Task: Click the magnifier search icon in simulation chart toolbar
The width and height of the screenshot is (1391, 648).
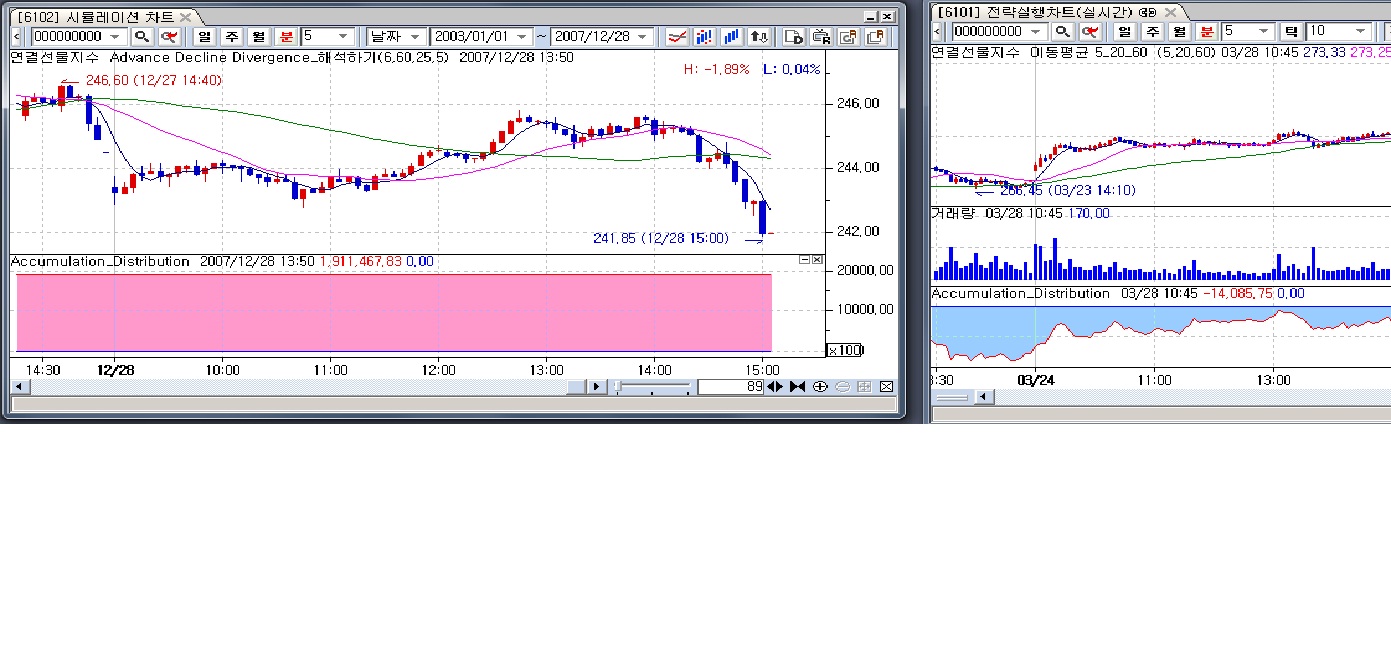Action: [x=142, y=36]
